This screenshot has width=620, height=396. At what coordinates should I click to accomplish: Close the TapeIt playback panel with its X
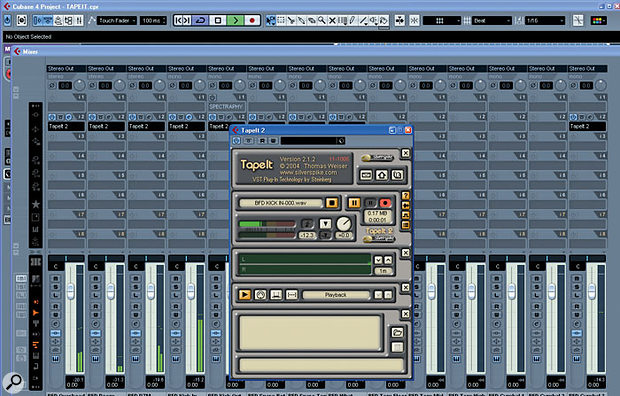point(406,287)
